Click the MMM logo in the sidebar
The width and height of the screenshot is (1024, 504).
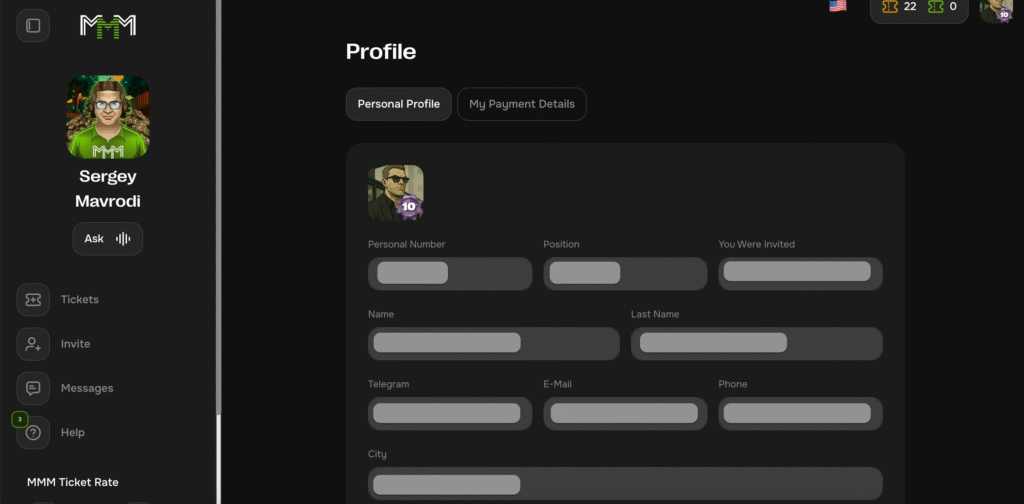click(x=108, y=26)
